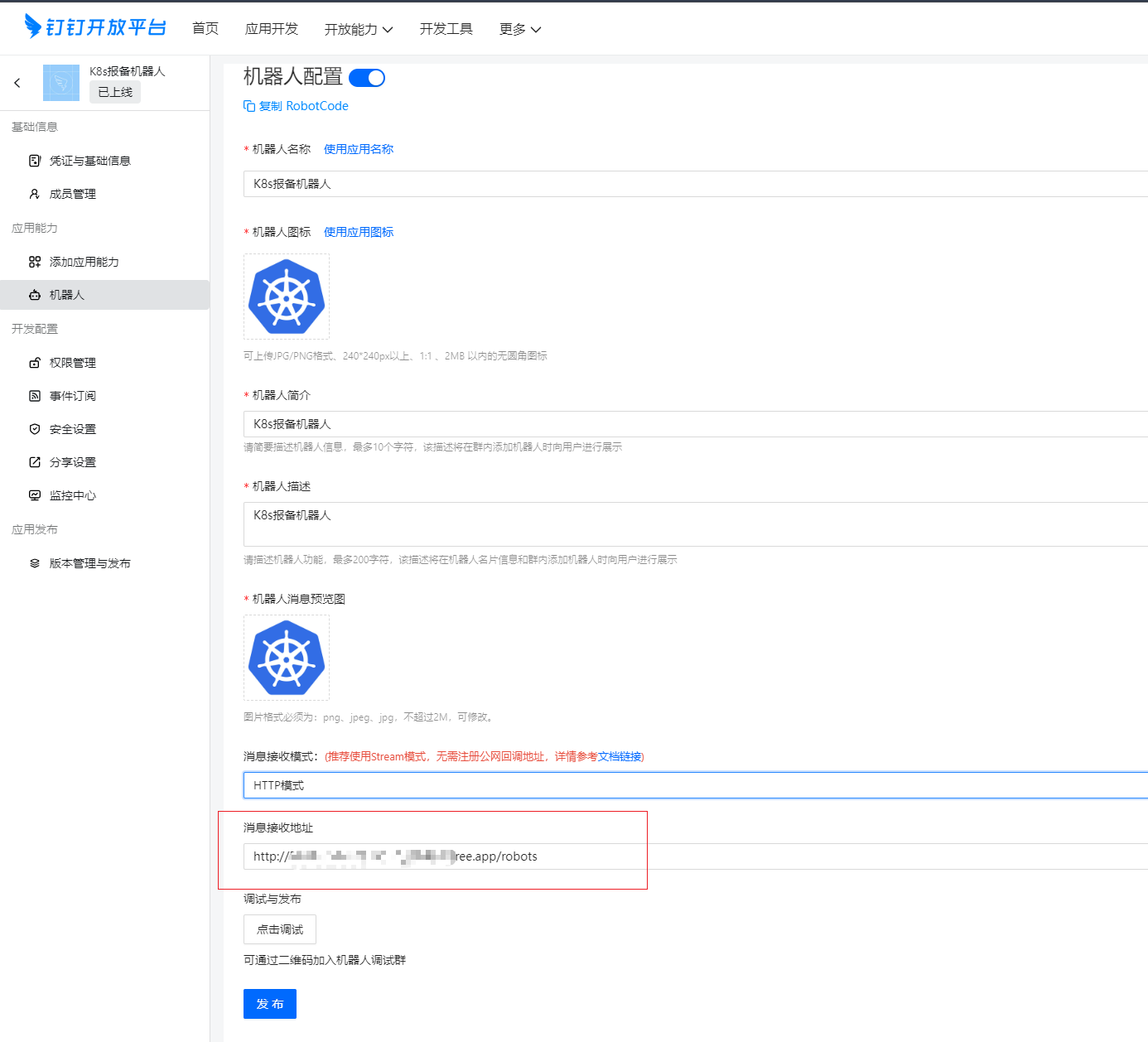Click the DingTalk Open Platform logo
1148x1042 pixels.
tap(95, 27)
